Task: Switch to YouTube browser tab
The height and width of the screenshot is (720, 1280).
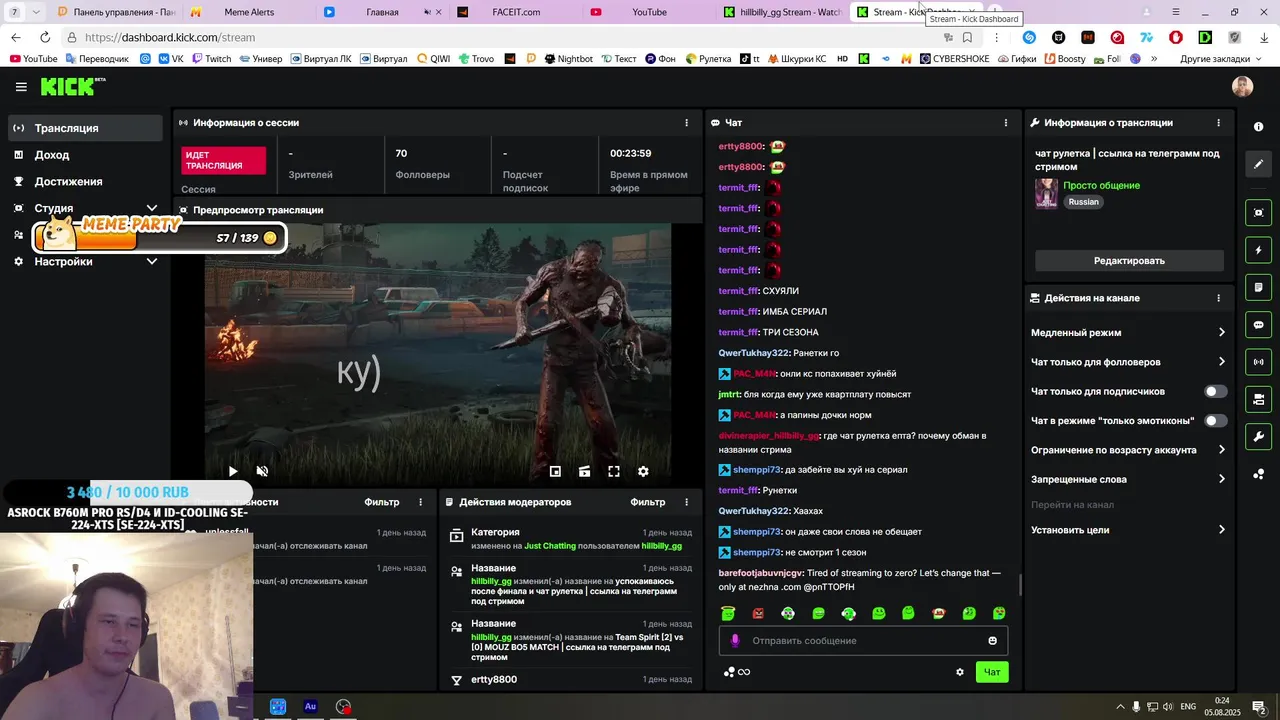Action: click(x=650, y=12)
